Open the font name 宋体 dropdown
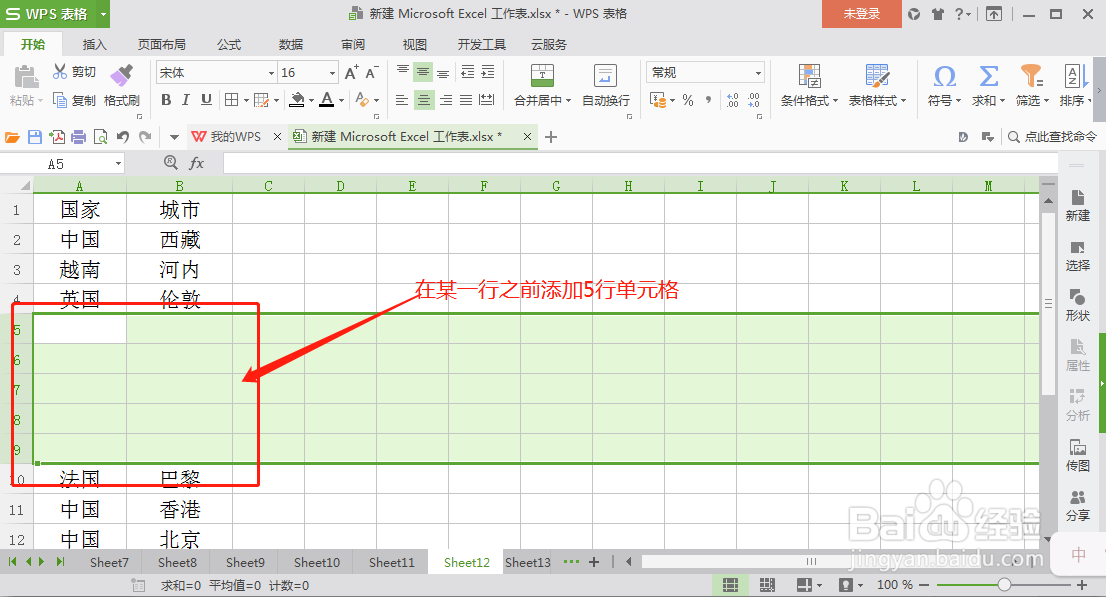 point(271,73)
